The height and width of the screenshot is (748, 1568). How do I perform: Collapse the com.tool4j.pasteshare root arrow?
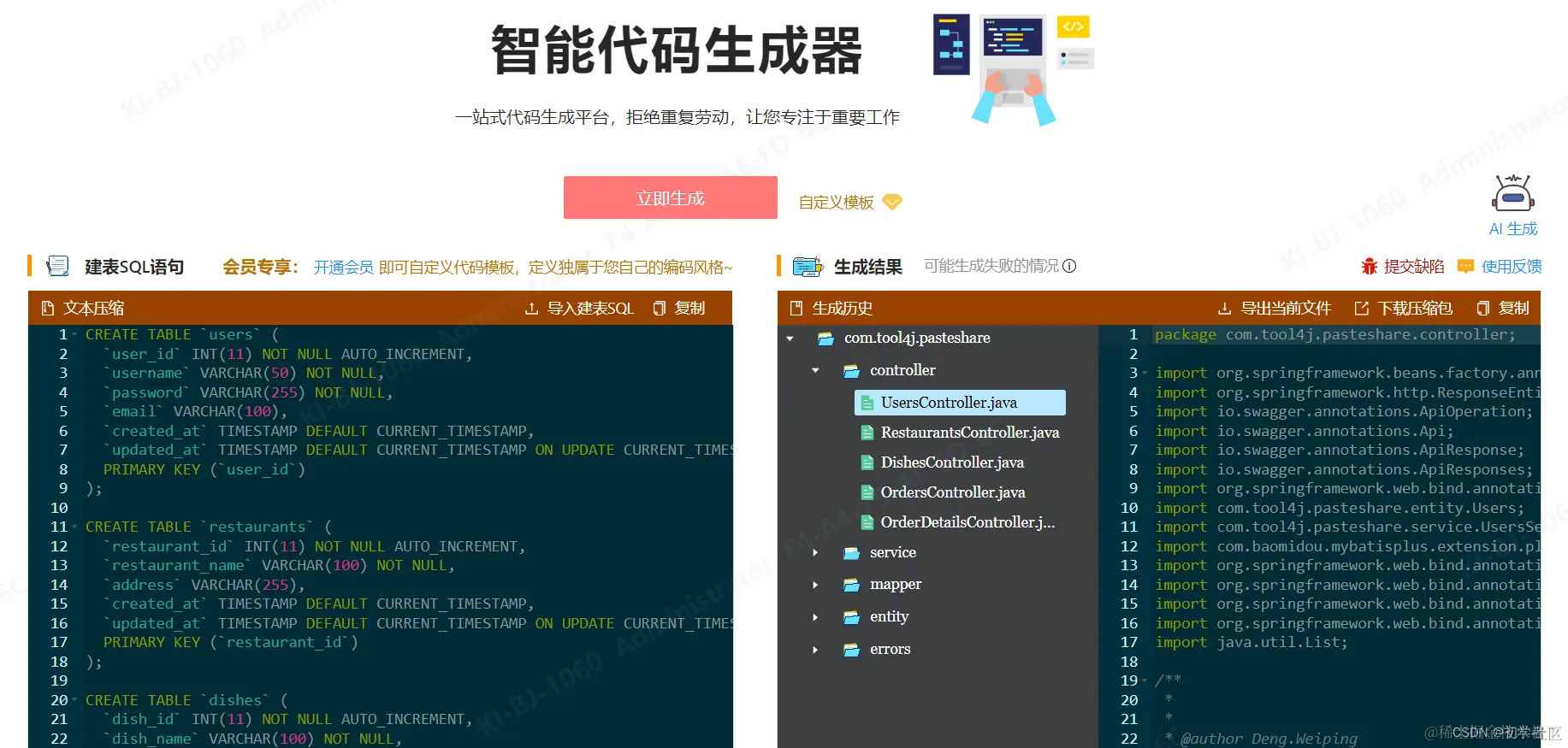pos(790,339)
